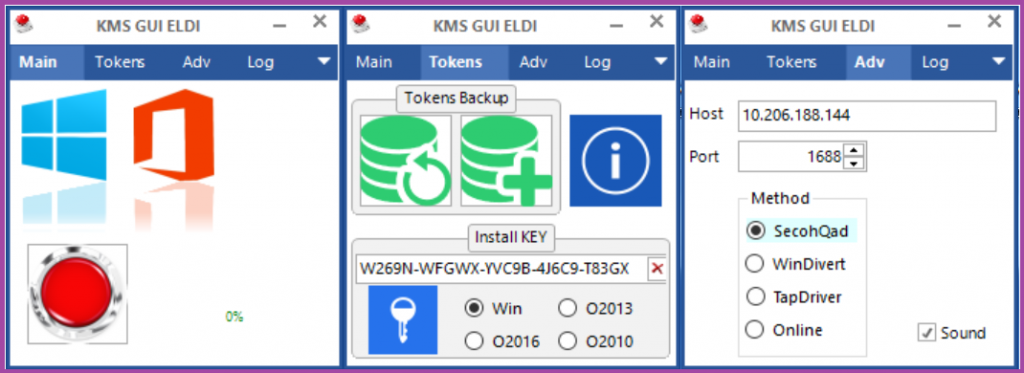Screen dimensions: 1024x373
Task: Switch to Log tab in middle window
Action: point(598,62)
